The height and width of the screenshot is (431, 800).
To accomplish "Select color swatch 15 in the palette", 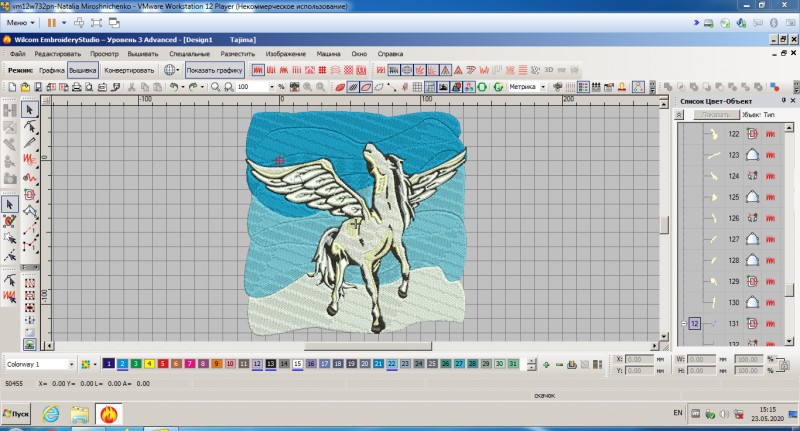I will 297,364.
